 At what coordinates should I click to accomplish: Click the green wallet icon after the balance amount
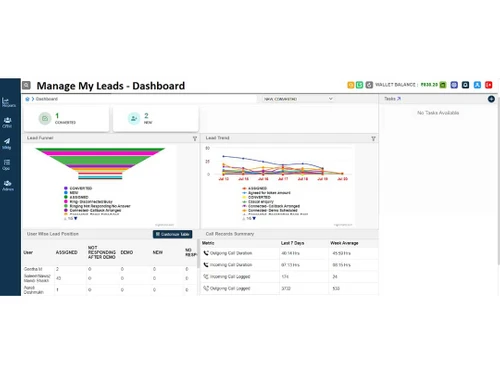[443, 85]
